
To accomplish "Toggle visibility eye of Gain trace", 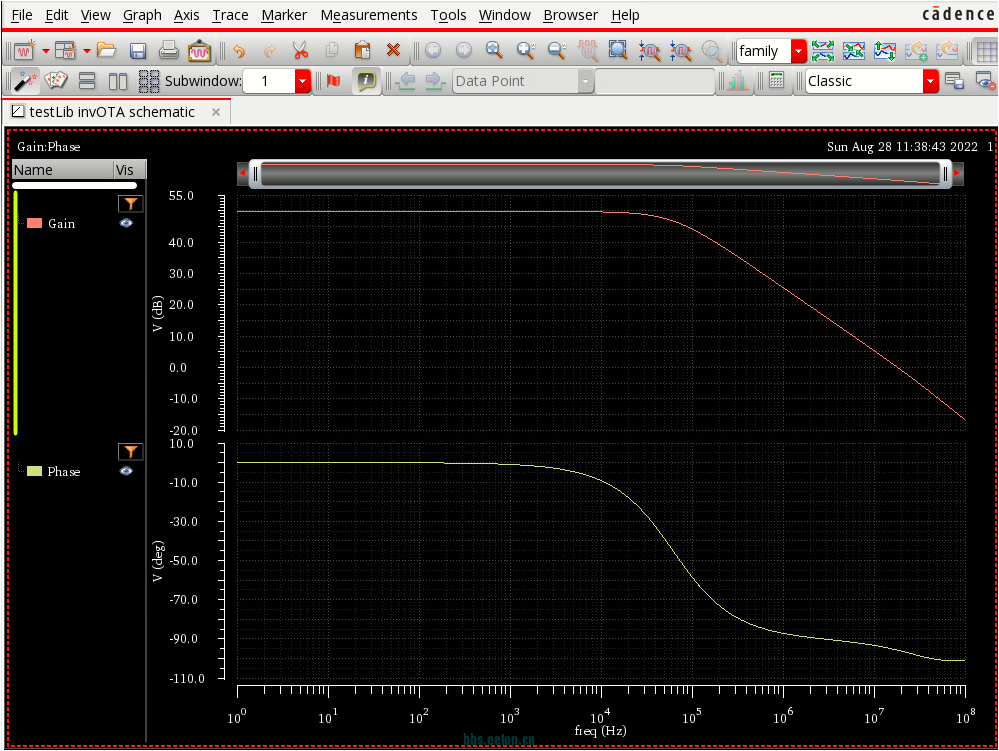I will tap(126, 223).
